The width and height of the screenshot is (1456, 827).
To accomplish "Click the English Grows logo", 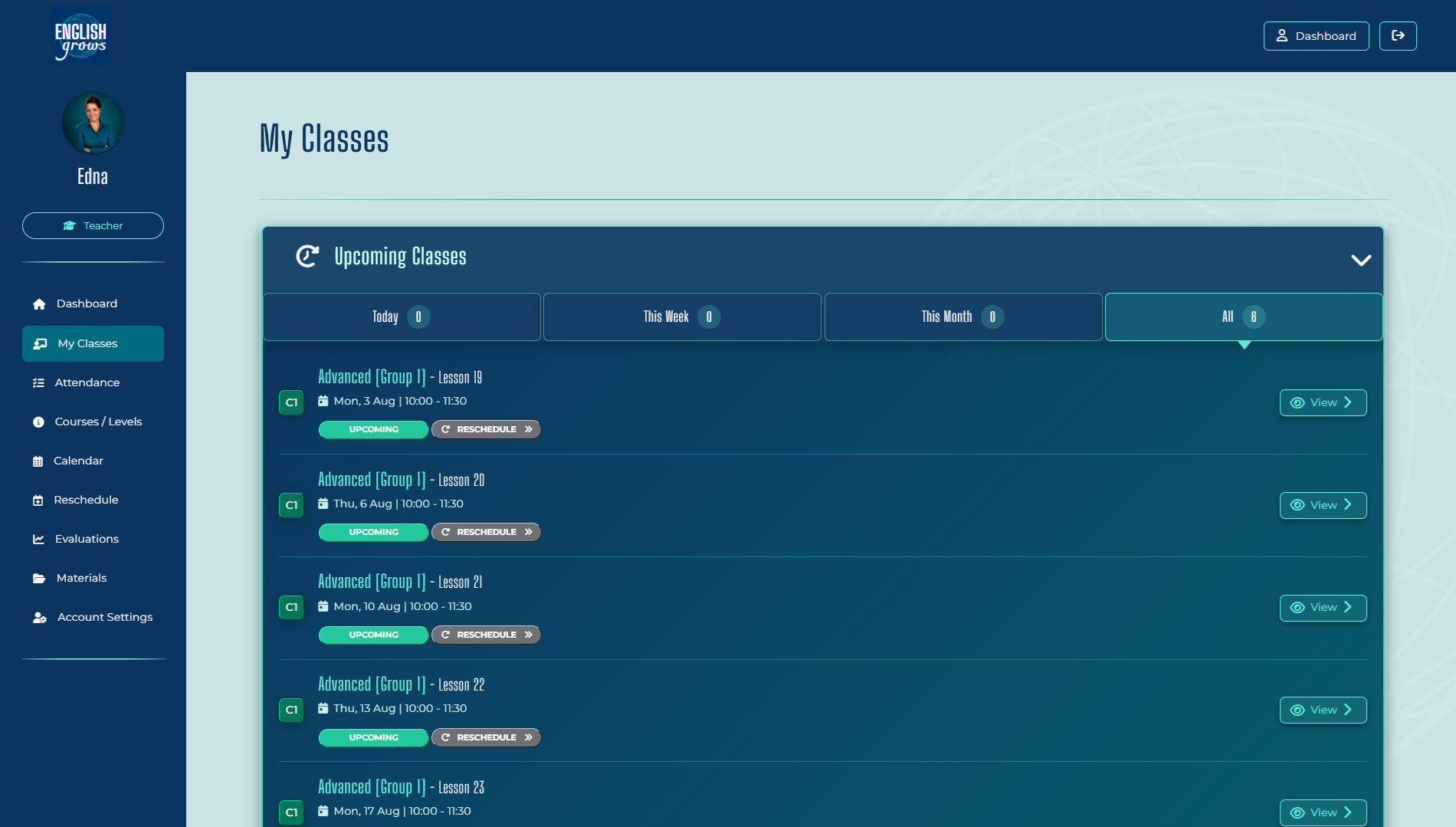I will tap(80, 36).
